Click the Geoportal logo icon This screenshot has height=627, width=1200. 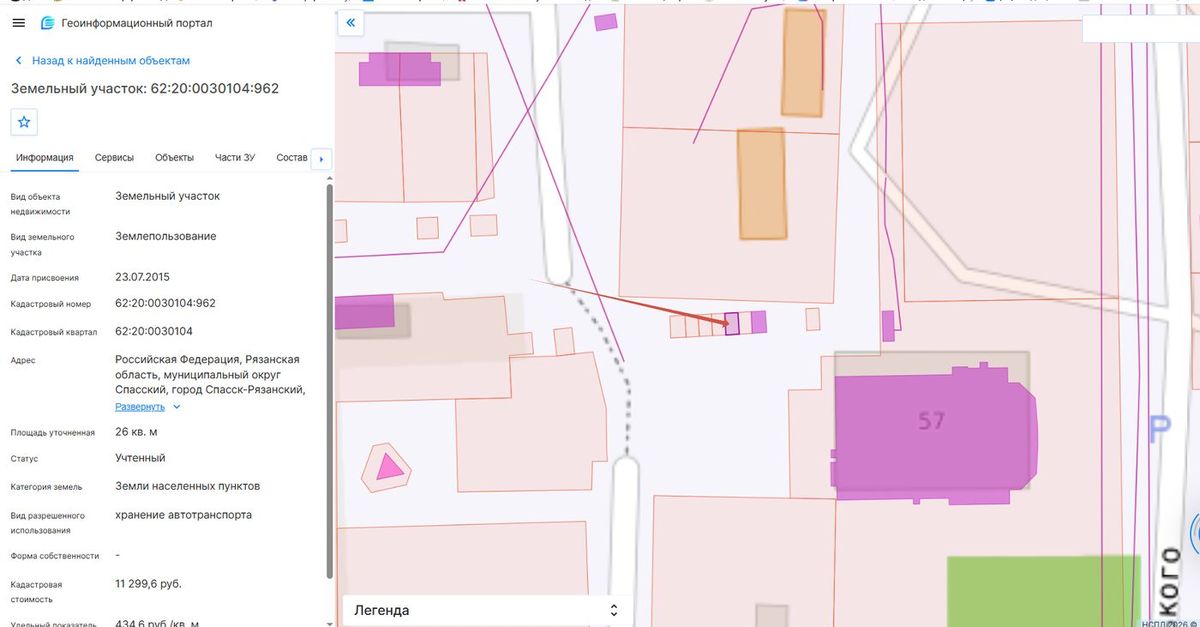pyautogui.click(x=47, y=23)
